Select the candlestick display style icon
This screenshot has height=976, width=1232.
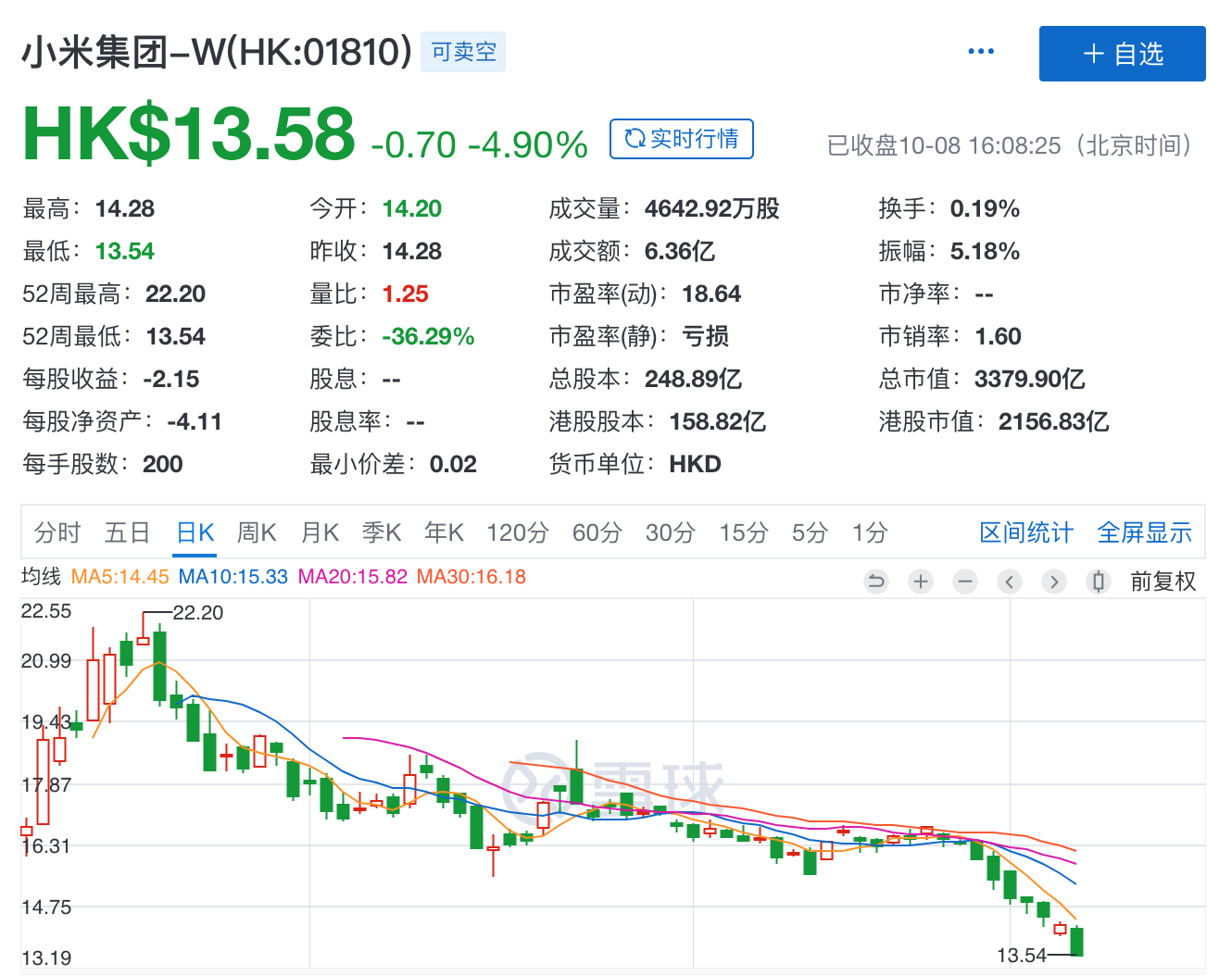point(1099,582)
